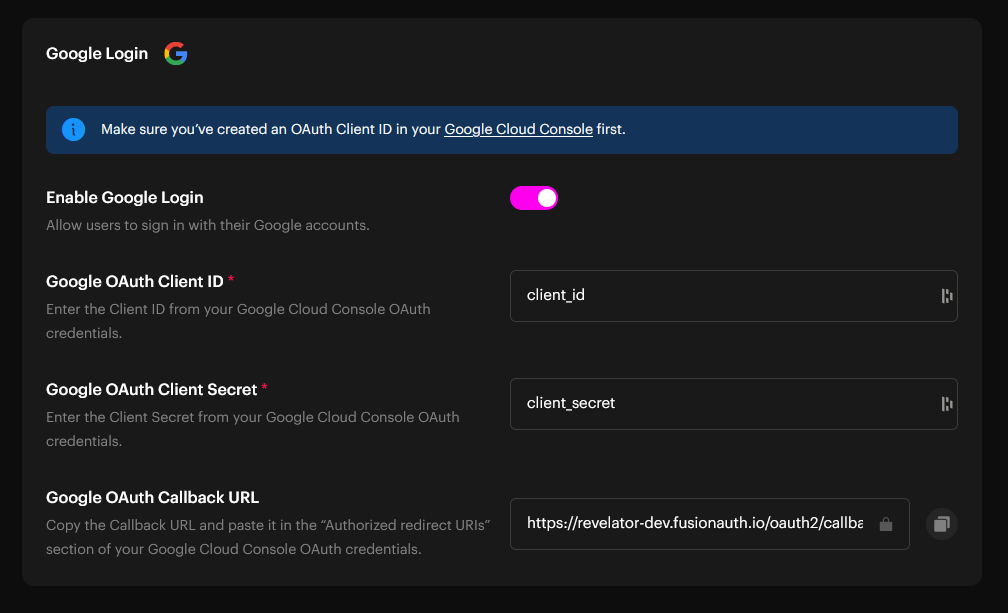Click the "Google OAuth Callback URL" label
1008x613 pixels.
(x=152, y=497)
